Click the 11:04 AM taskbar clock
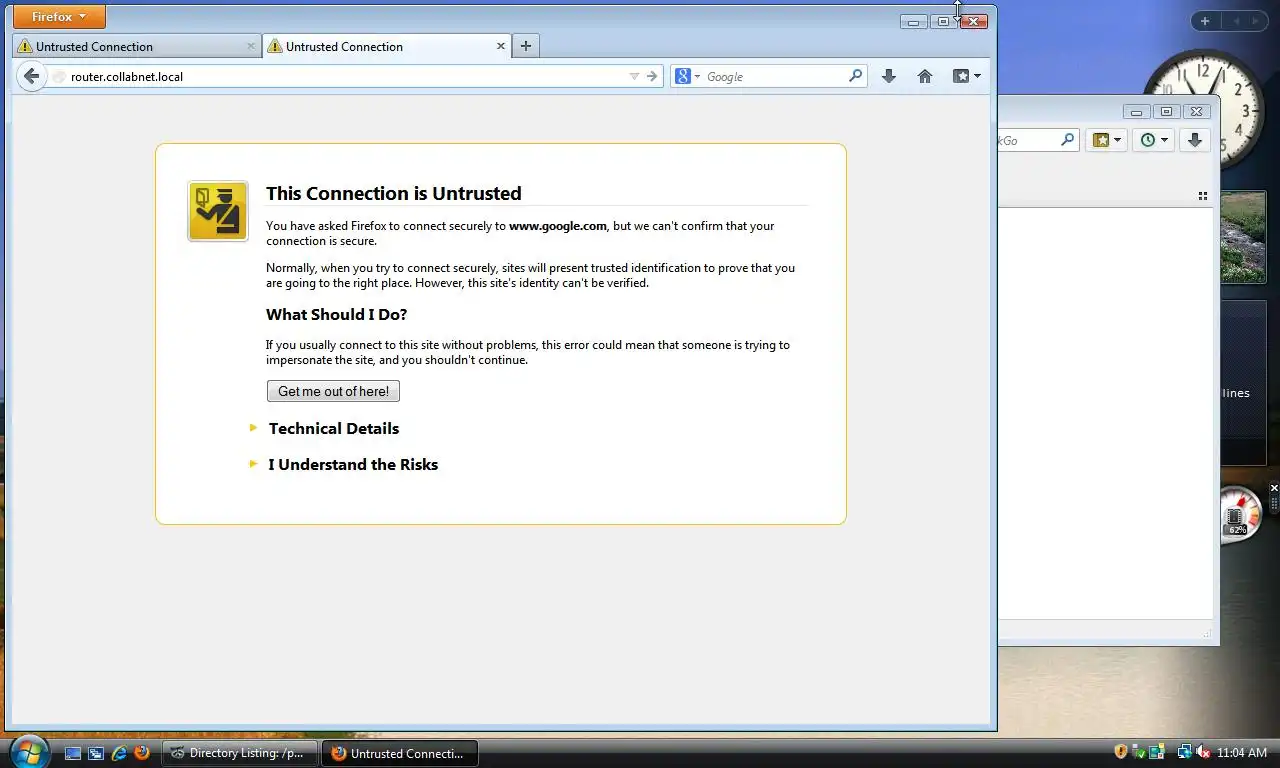The height and width of the screenshot is (768, 1280). pos(1243,753)
